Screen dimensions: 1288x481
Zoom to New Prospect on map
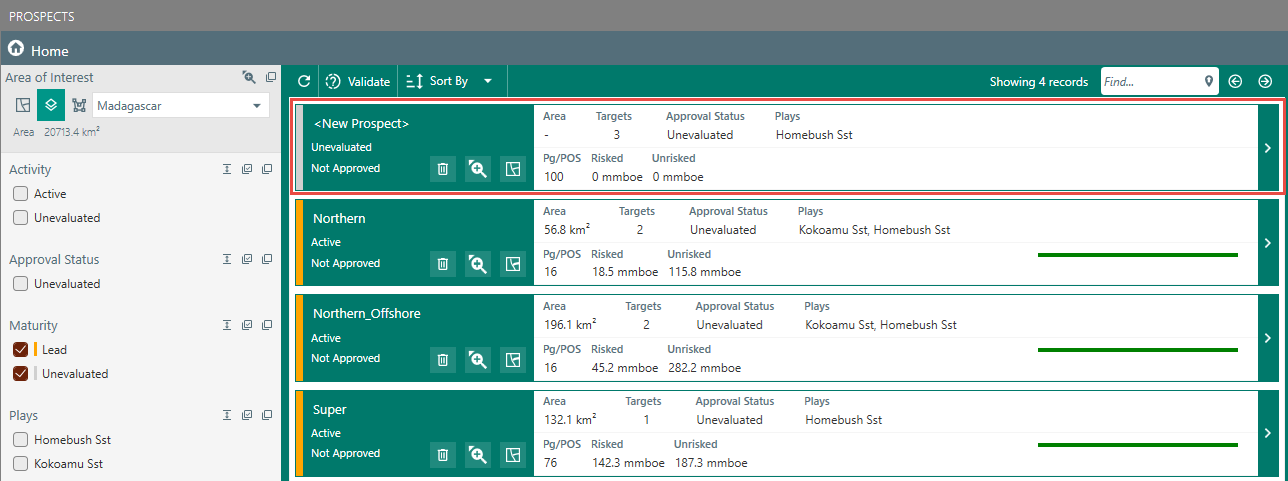pyautogui.click(x=478, y=169)
